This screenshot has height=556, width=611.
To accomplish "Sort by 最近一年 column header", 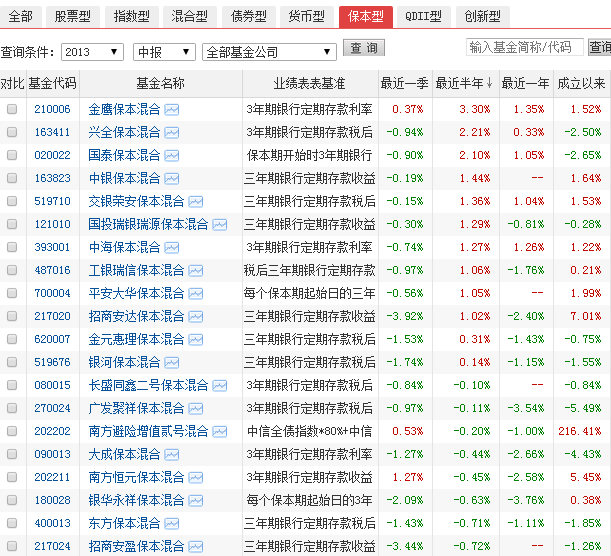I will click(525, 83).
